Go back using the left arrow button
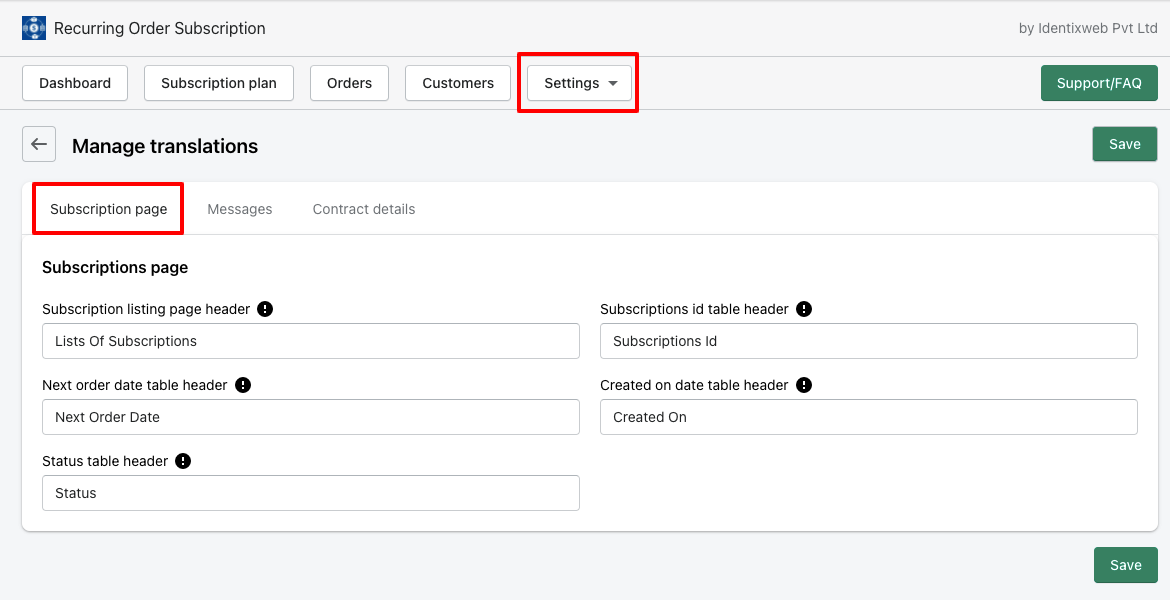 39,144
